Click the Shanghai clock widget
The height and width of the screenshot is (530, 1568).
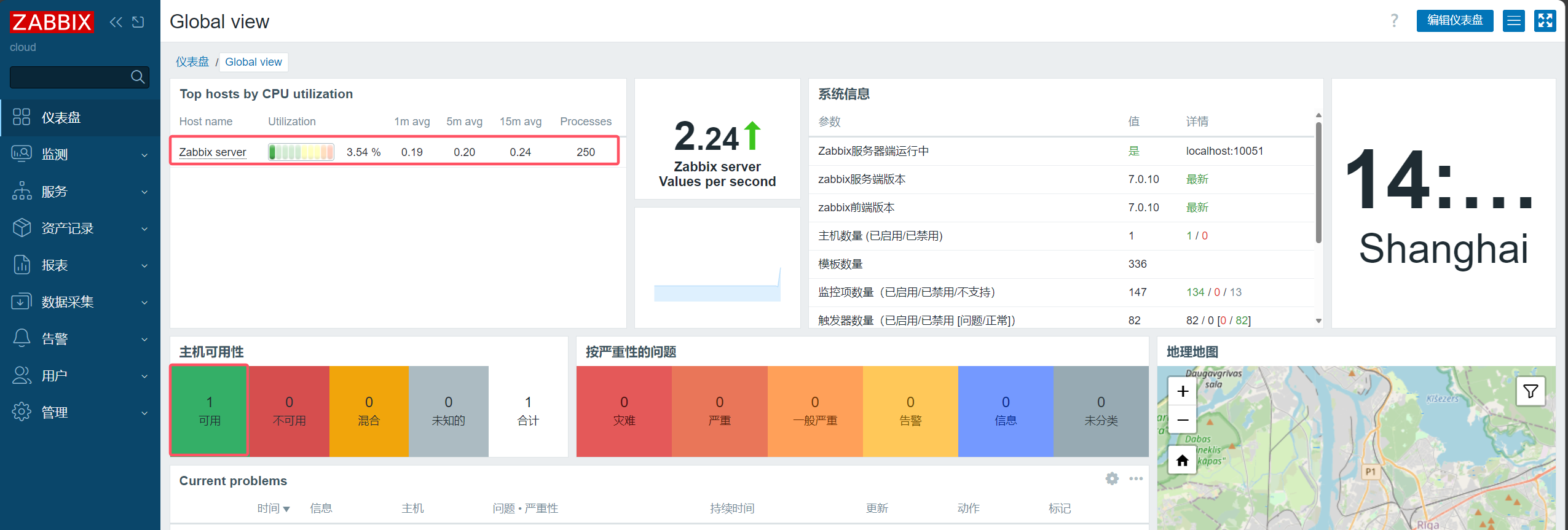click(1443, 203)
